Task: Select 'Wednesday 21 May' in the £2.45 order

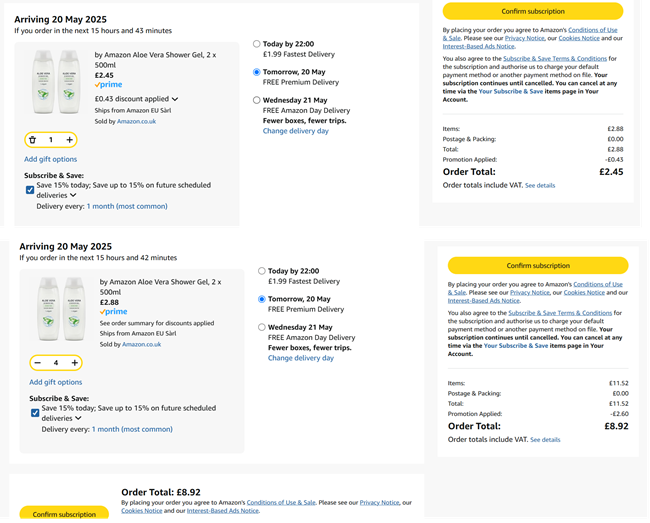Action: coord(257,100)
